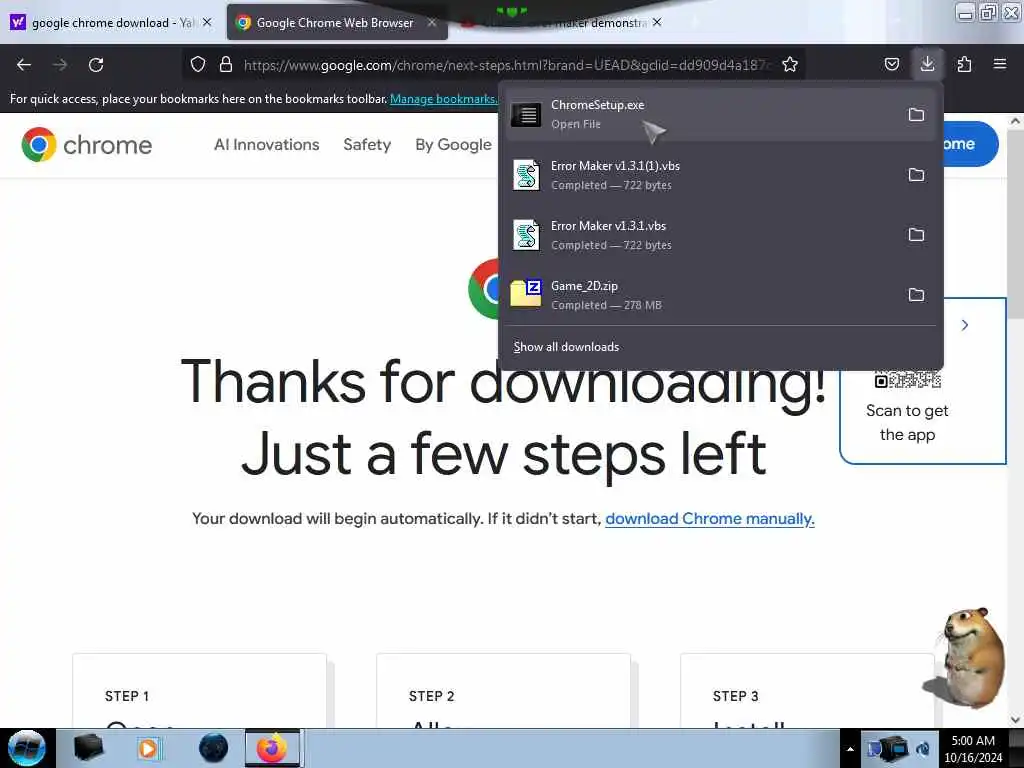Bookmark this page with the star

(x=790, y=64)
